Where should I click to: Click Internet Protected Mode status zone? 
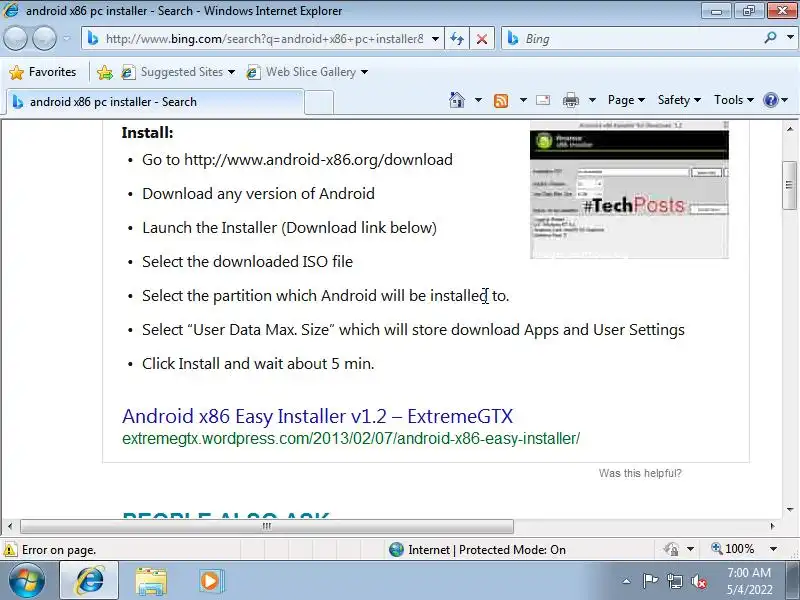tap(477, 549)
